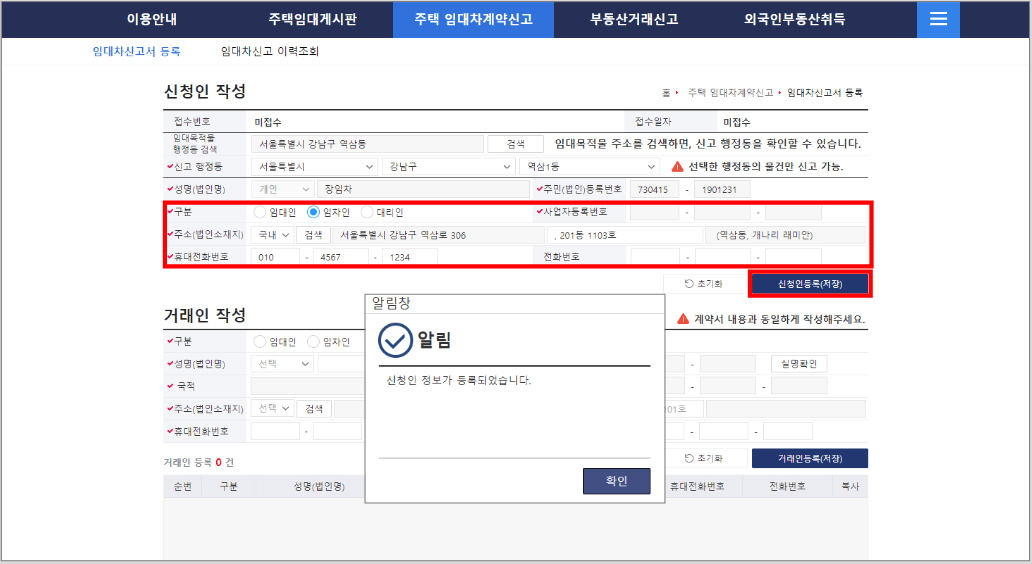Click the 순번 column header
The height and width of the screenshot is (564, 1032).
coord(182,486)
